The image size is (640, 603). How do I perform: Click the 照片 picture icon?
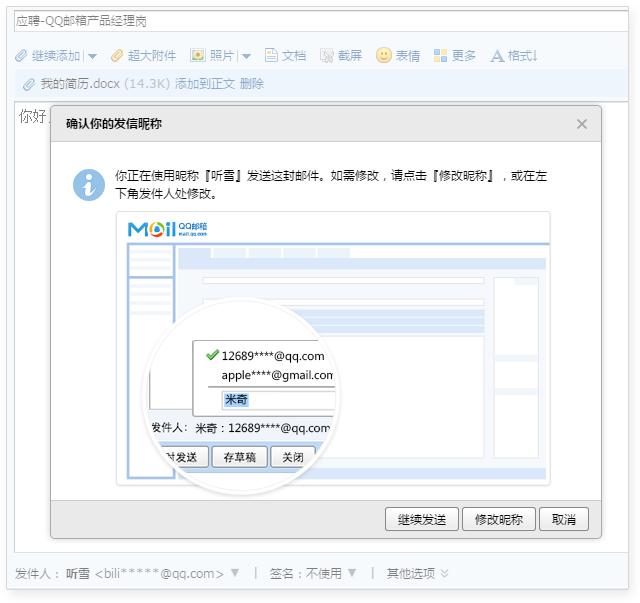[x=198, y=55]
